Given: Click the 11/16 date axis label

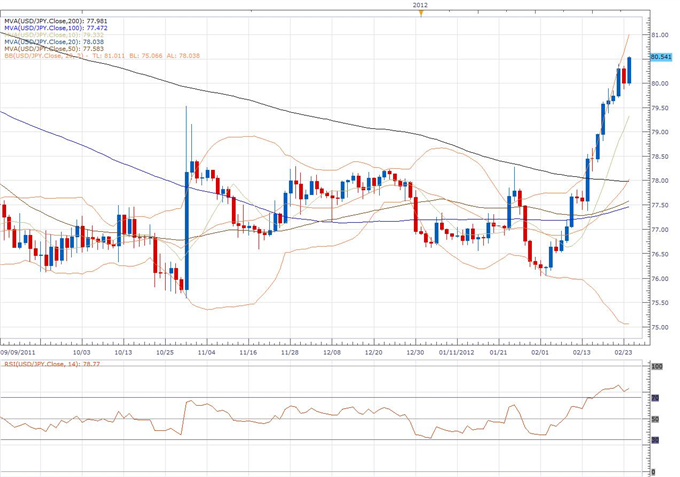Looking at the screenshot, I should click(x=248, y=352).
